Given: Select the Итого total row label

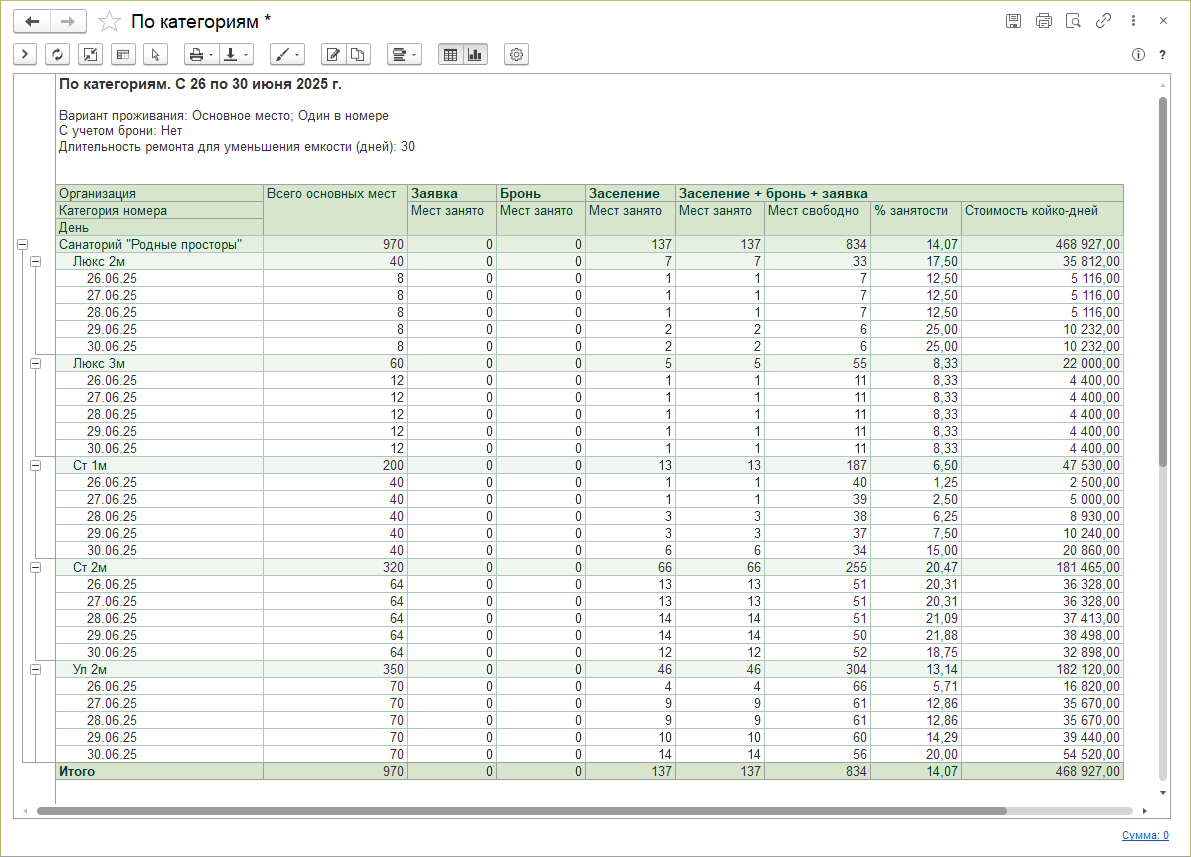Looking at the screenshot, I should click(76, 772).
